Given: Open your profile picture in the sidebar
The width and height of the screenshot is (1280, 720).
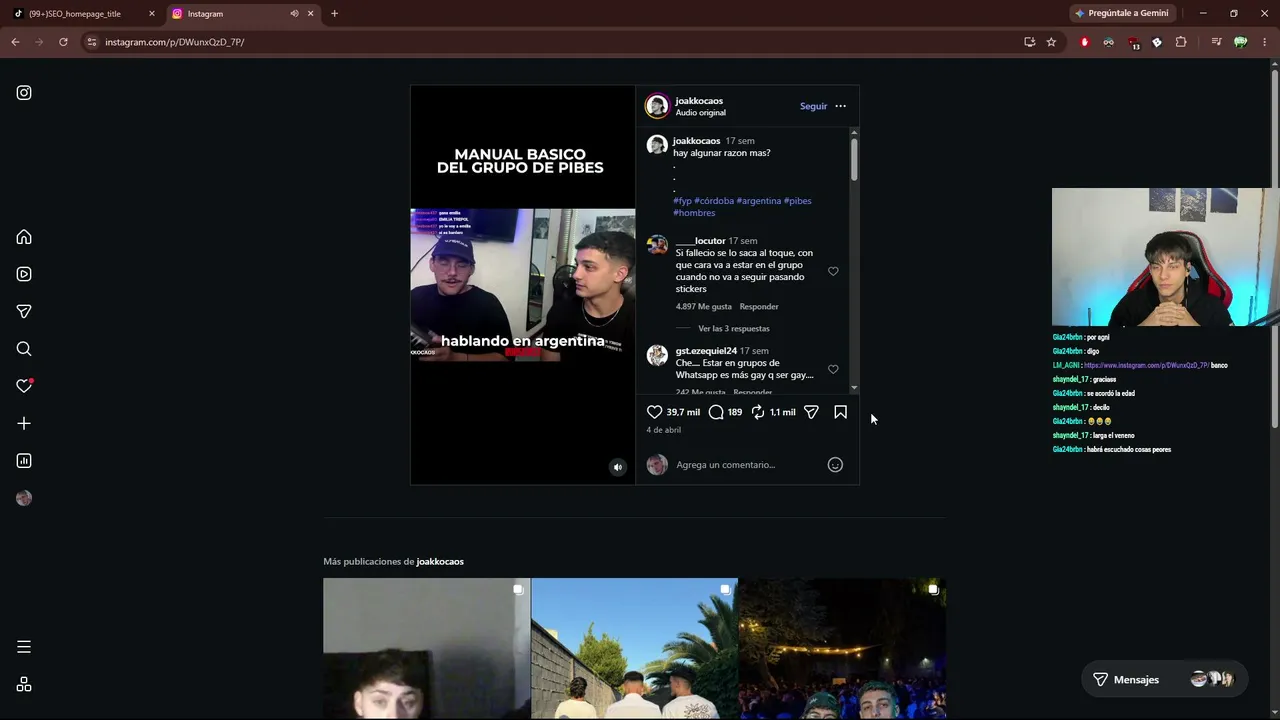Looking at the screenshot, I should tap(24, 498).
